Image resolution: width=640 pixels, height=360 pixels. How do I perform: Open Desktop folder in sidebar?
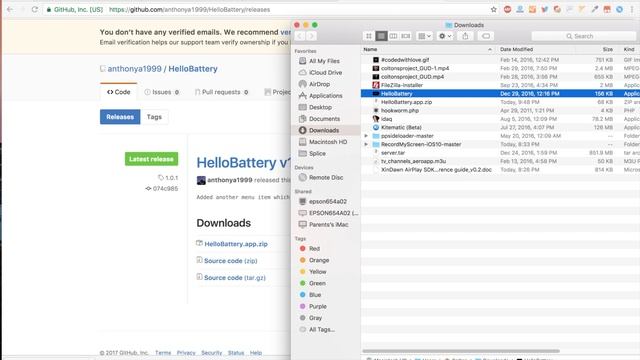click(320, 107)
